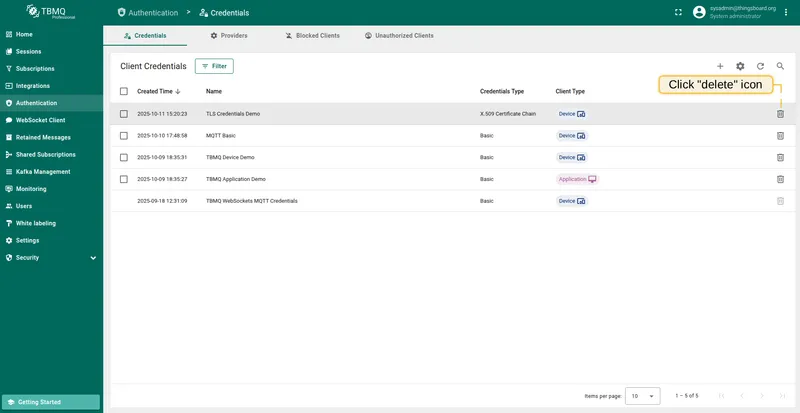Open WebSocket Client in sidebar
Screen dimensions: 800x413
51,120
